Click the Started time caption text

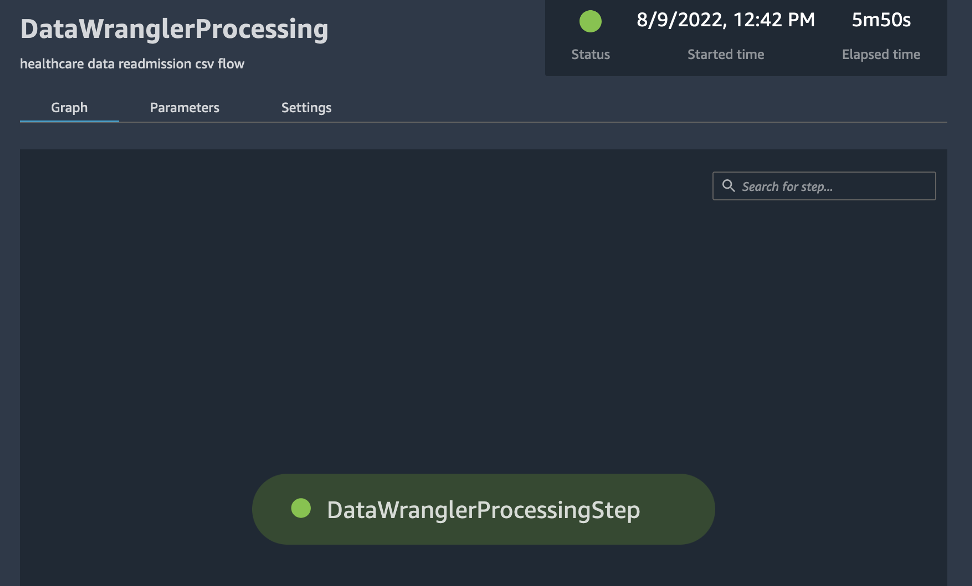(725, 55)
